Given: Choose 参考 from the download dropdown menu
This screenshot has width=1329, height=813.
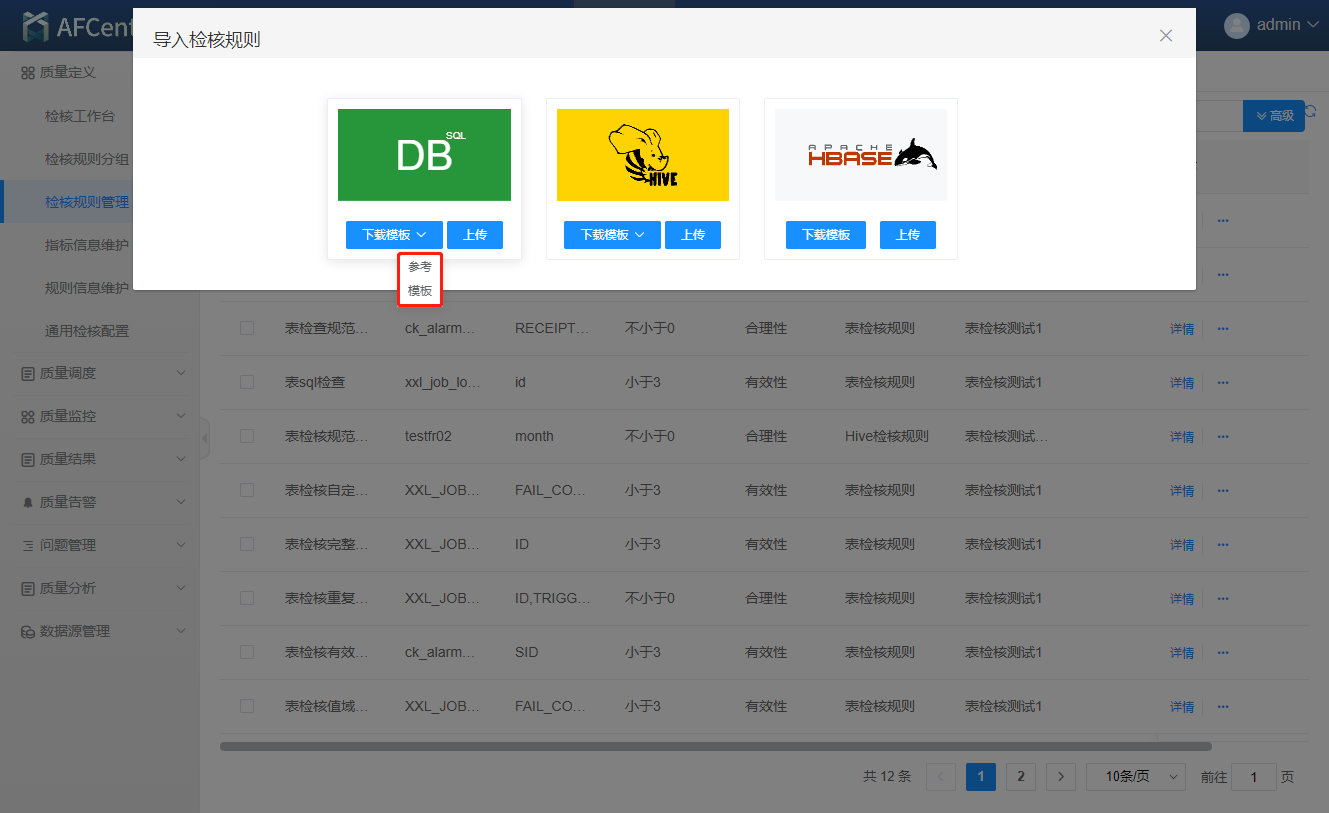Looking at the screenshot, I should (420, 267).
